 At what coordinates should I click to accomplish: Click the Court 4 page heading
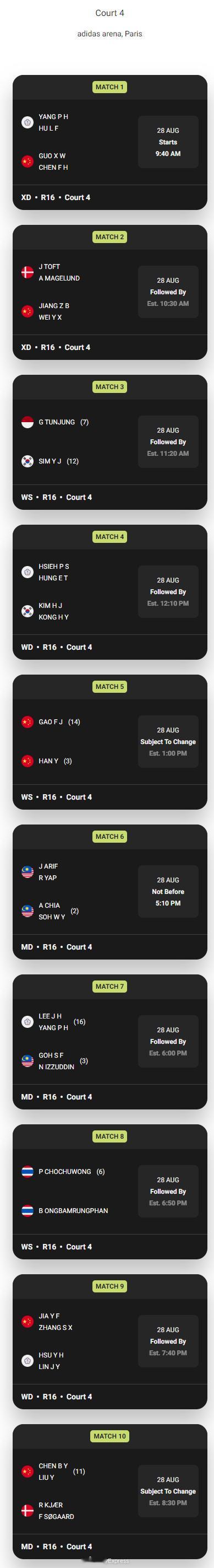(110, 13)
